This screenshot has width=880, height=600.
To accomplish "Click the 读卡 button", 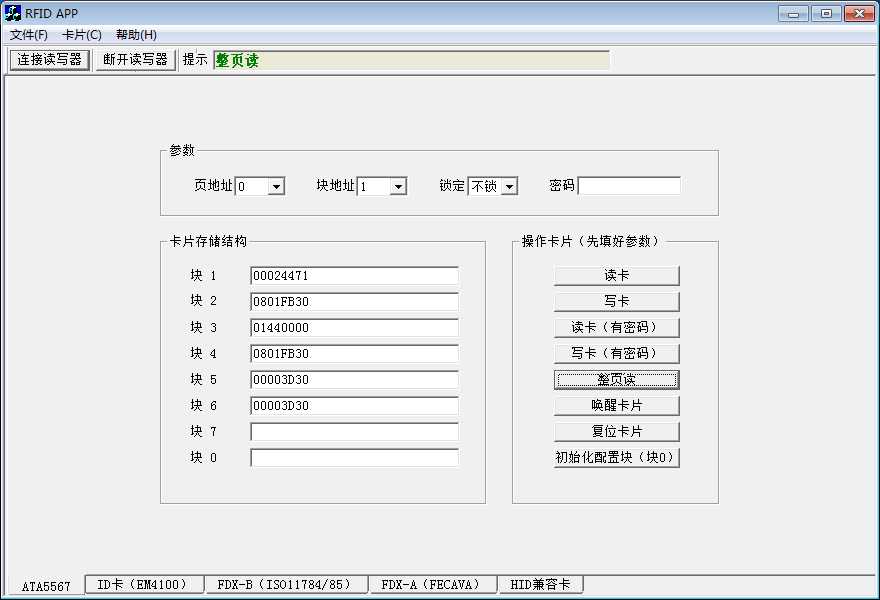I will click(x=617, y=276).
